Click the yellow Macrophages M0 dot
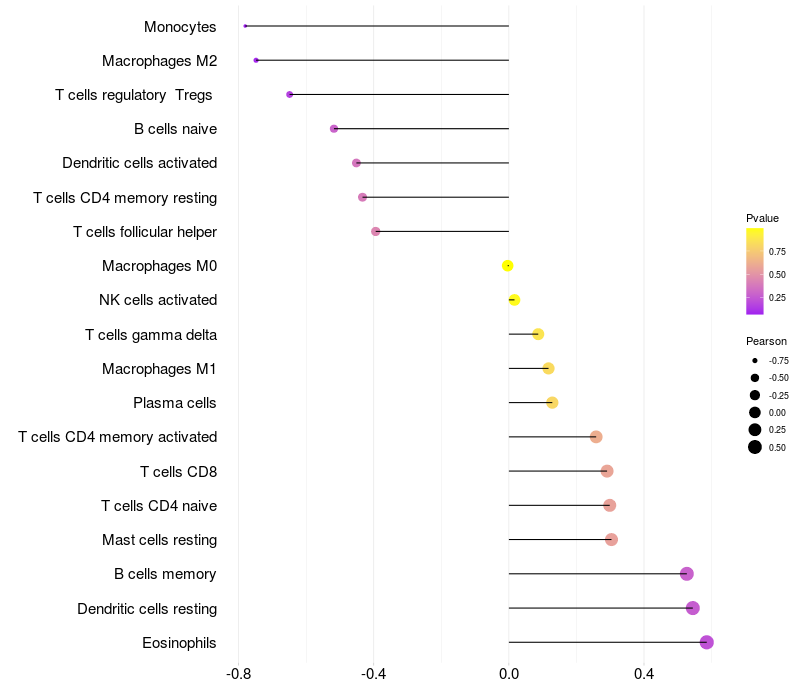 507,266
